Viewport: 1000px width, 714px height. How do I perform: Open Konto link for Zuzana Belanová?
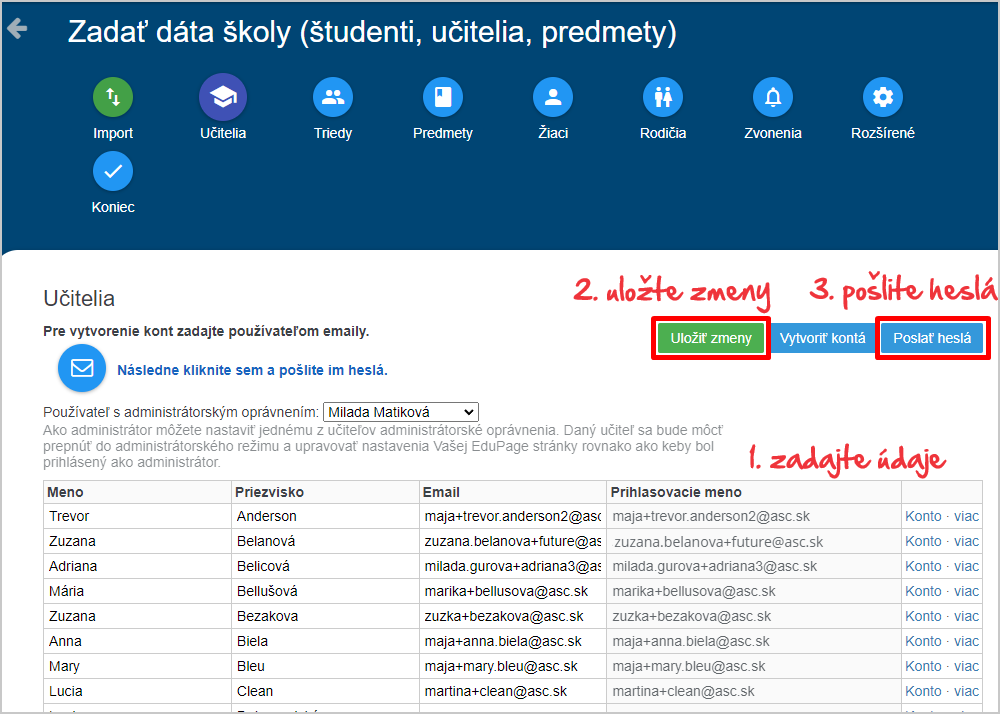(923, 541)
